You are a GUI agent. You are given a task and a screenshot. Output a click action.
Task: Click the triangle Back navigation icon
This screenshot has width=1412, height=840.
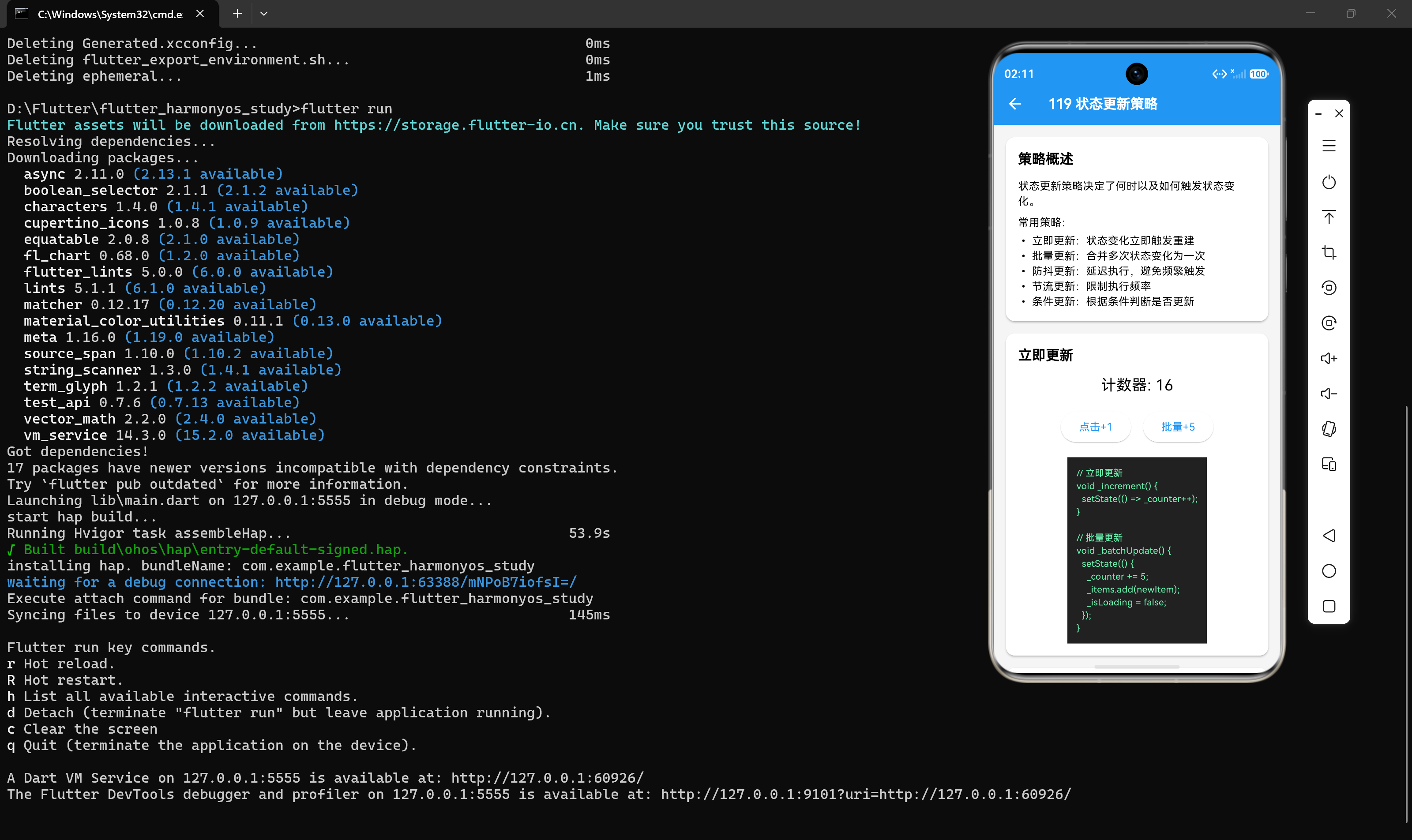pyautogui.click(x=1329, y=536)
